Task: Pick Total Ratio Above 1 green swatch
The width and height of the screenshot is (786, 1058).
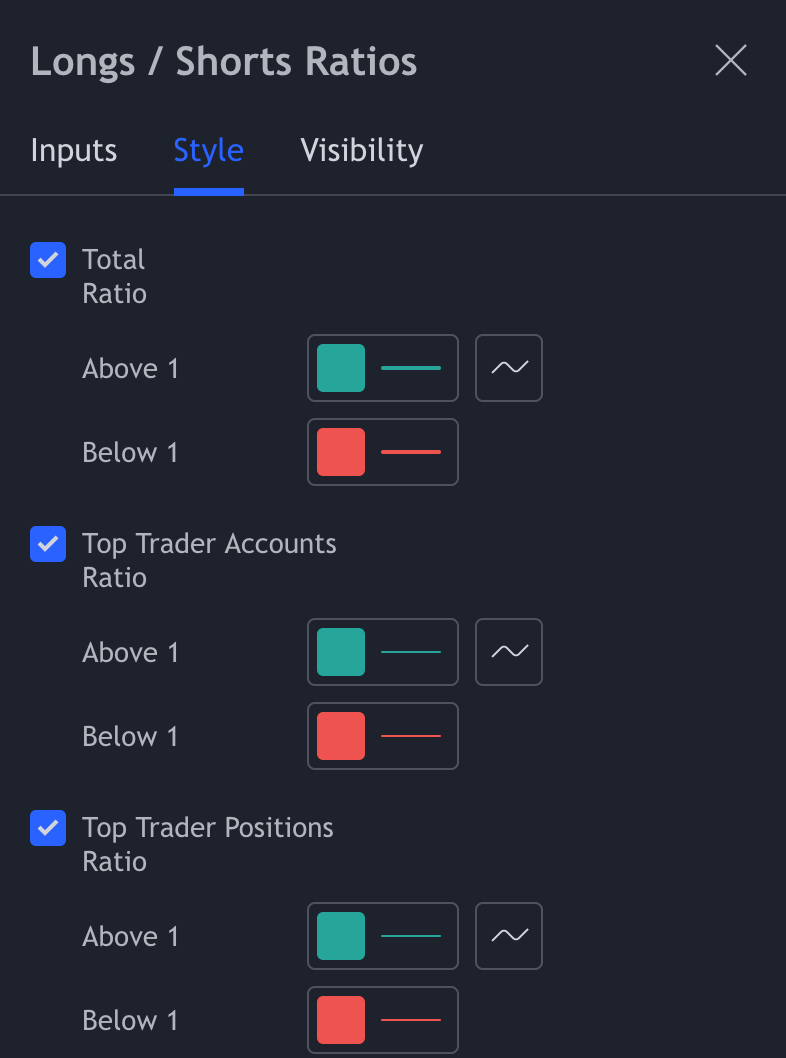Action: (x=341, y=368)
